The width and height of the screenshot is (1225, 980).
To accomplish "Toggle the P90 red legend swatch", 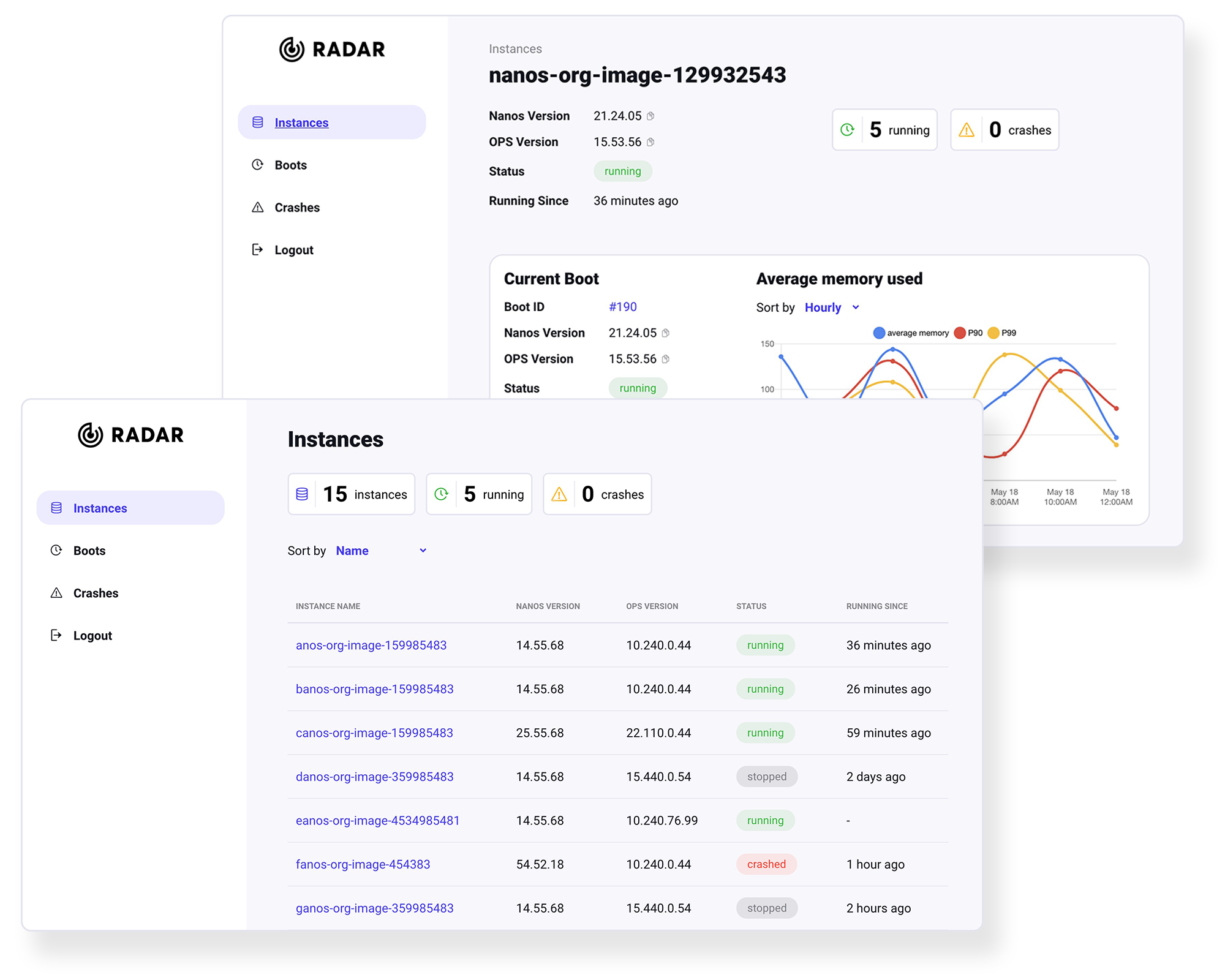I will 960,333.
